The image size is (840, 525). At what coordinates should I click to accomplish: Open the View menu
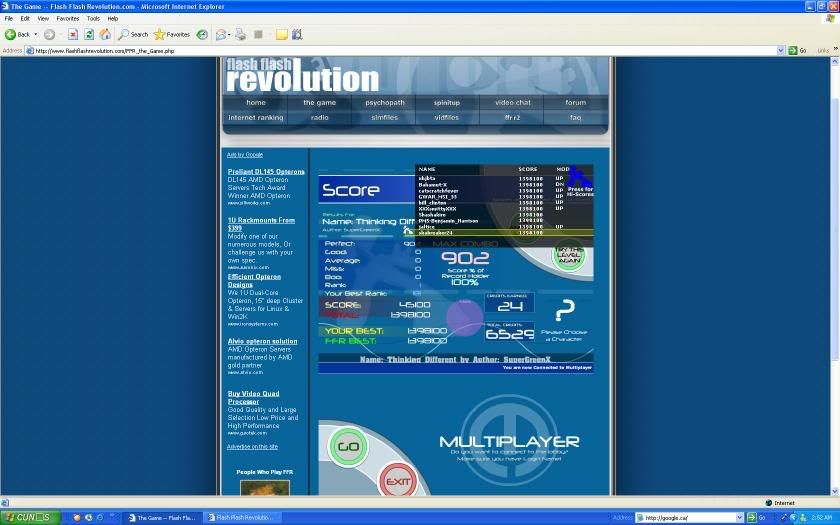(x=43, y=18)
